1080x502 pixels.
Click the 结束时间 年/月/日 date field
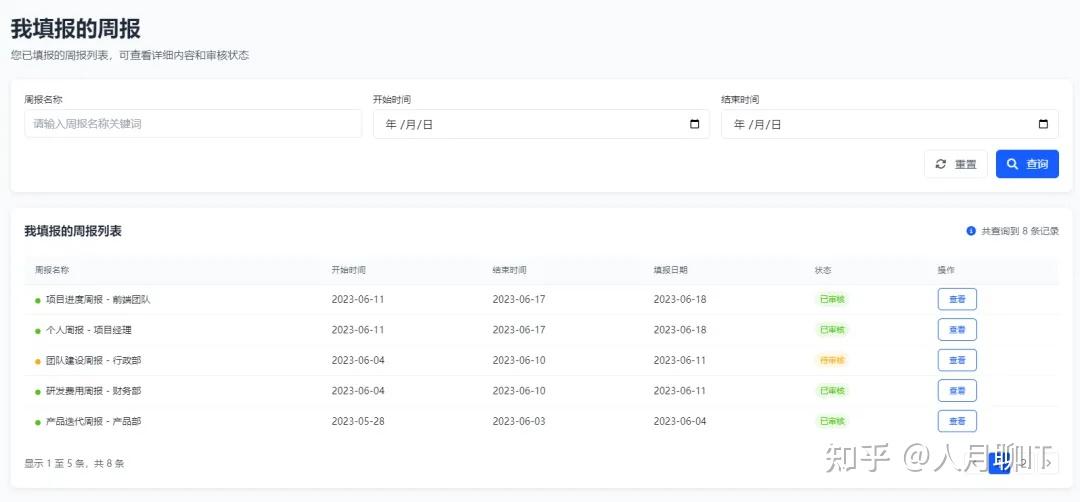tap(890, 124)
